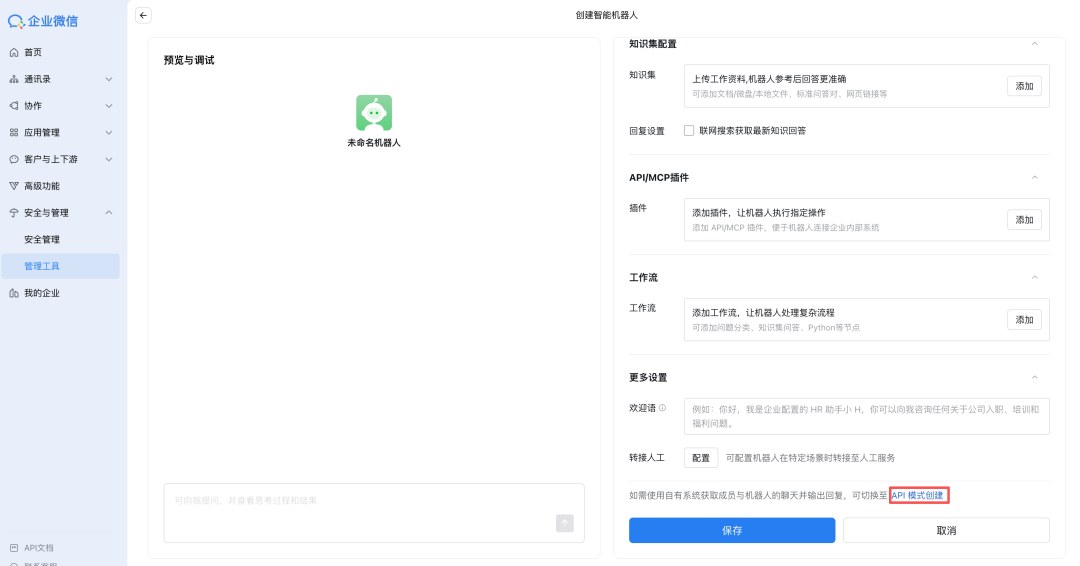Click 添加工作流，让机器人处理复杂流程 text
1080x566 pixels.
point(763,313)
